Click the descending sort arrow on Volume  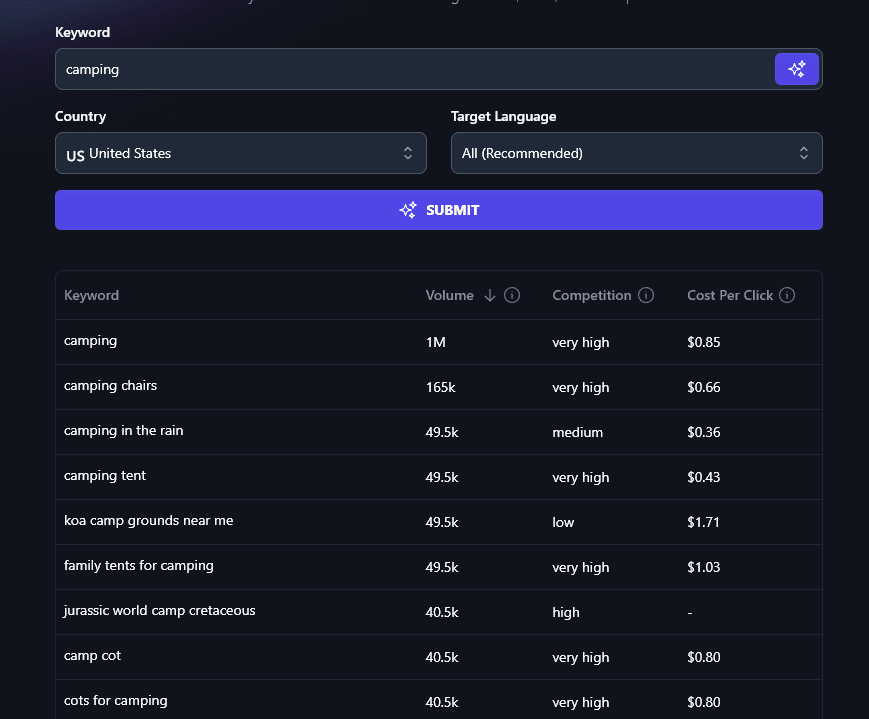[x=489, y=295]
